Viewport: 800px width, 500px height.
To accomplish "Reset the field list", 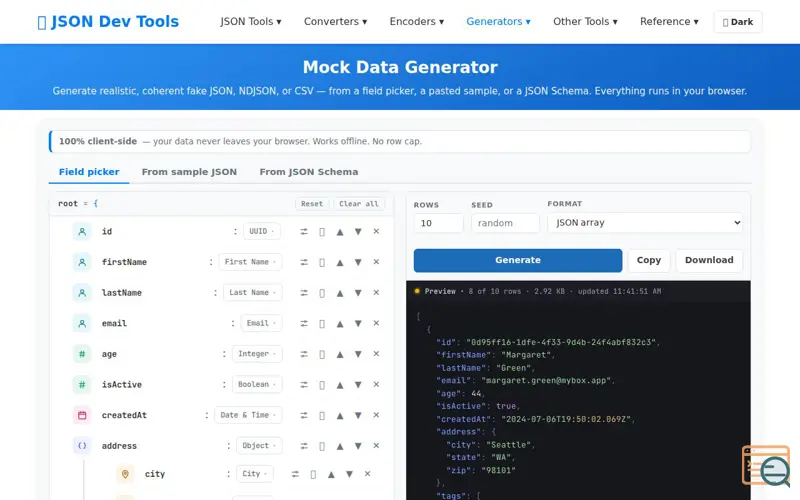I will (312, 204).
